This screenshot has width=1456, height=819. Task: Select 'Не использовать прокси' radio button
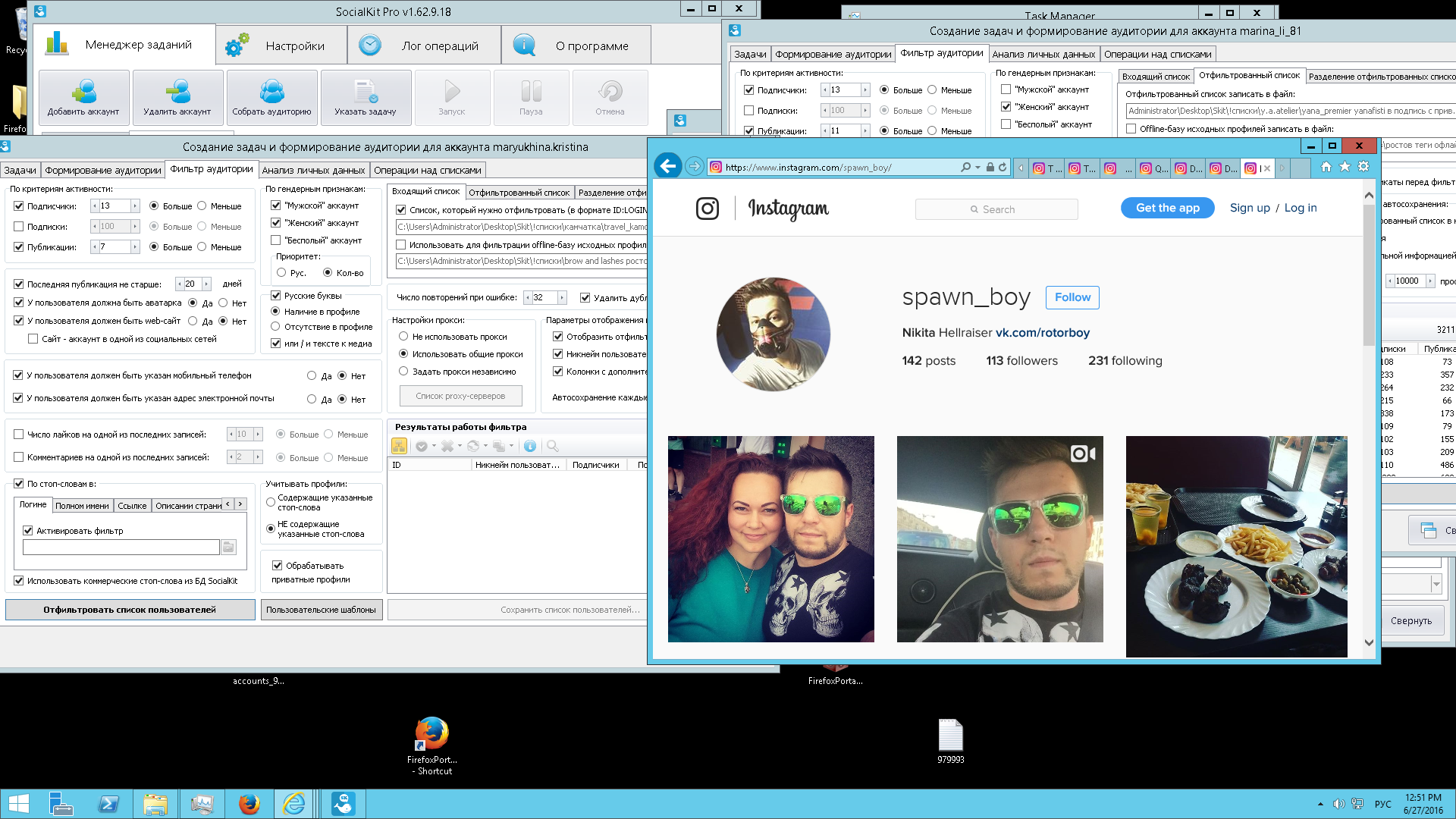pyautogui.click(x=403, y=337)
